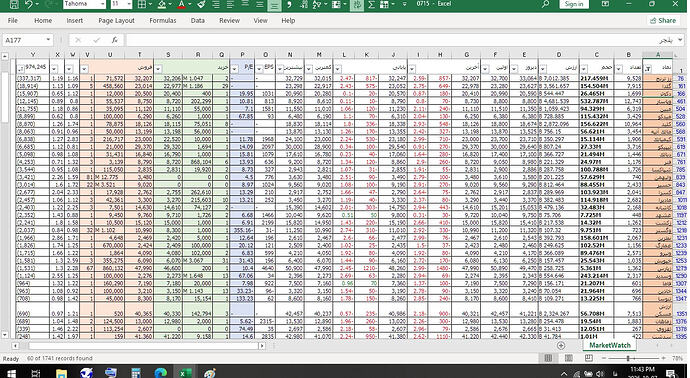Screen dimensions: 690x378
Task: Open the Formulas ribbon tab
Action: [x=163, y=21]
